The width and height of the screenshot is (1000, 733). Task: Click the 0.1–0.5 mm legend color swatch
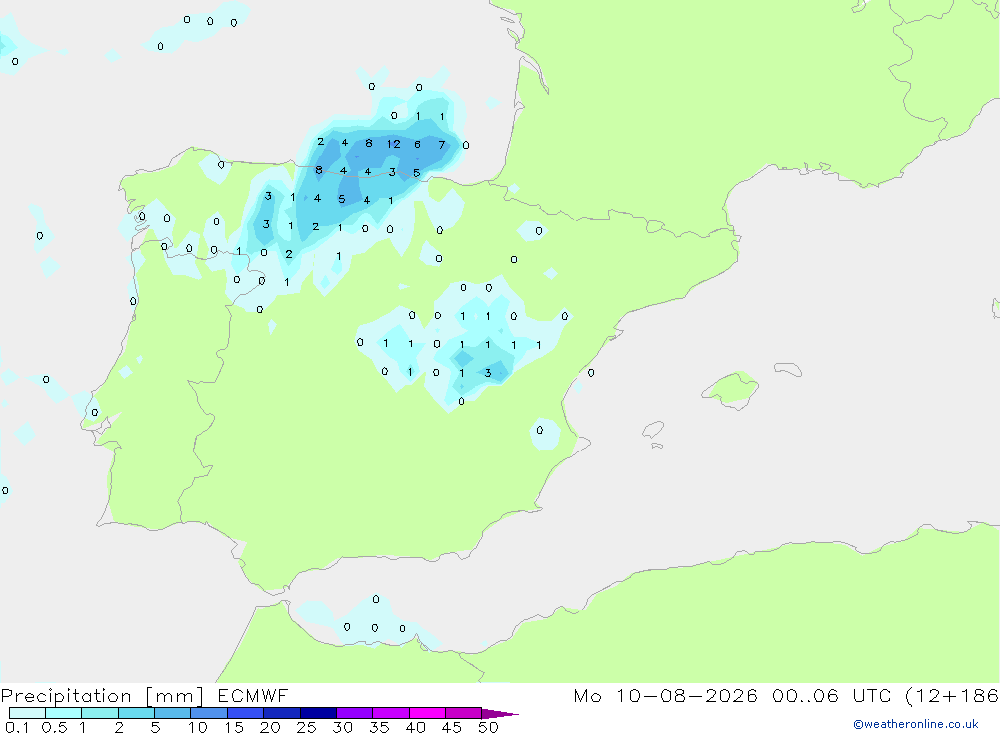(27, 713)
